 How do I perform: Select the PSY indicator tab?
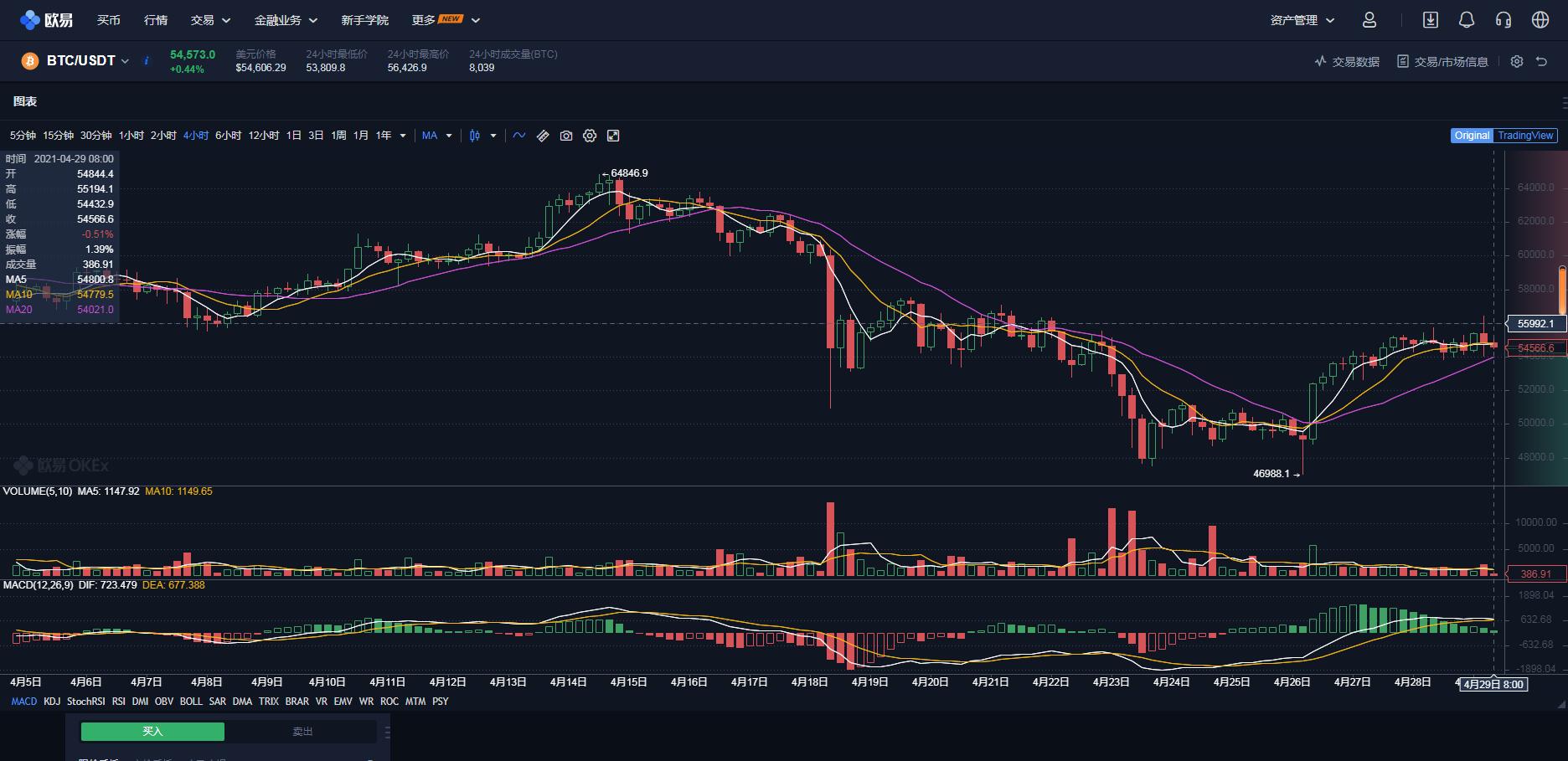tap(441, 702)
